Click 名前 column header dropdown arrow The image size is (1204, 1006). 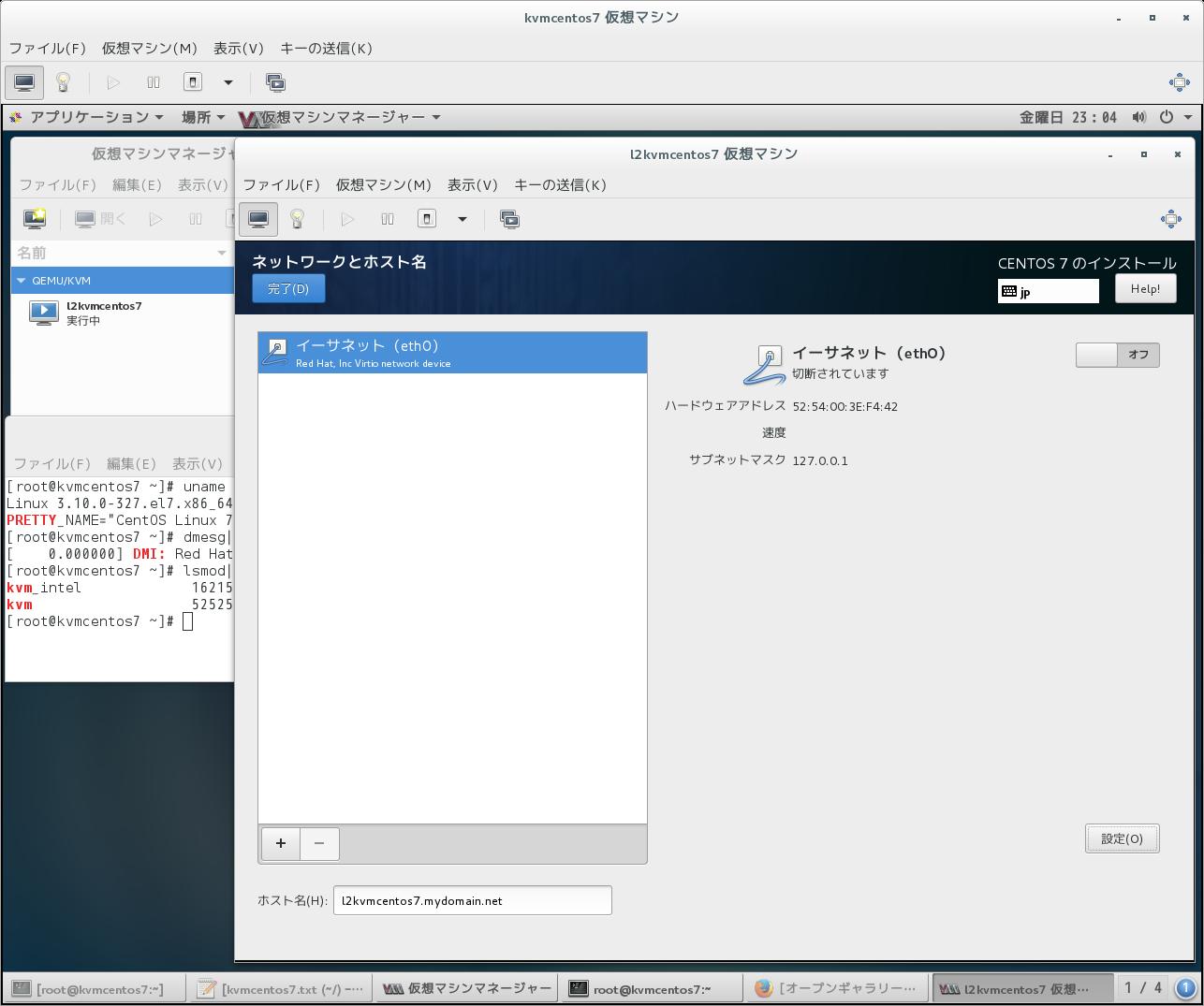[221, 253]
